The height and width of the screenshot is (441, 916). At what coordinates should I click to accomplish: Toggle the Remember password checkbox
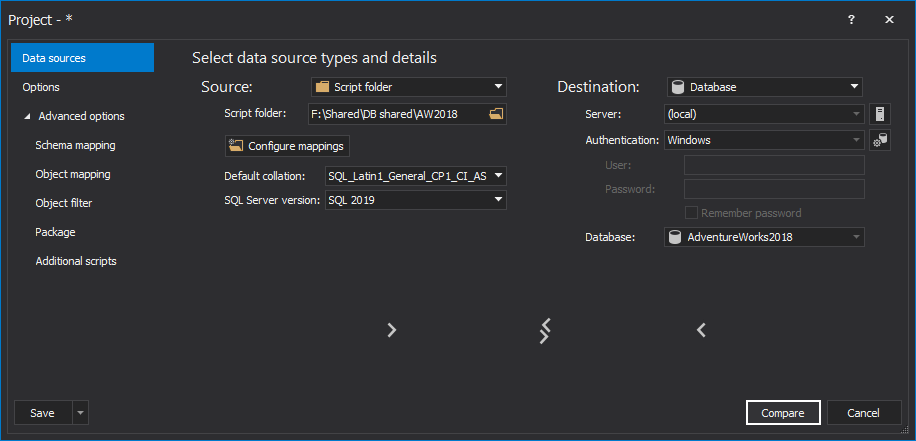click(692, 213)
